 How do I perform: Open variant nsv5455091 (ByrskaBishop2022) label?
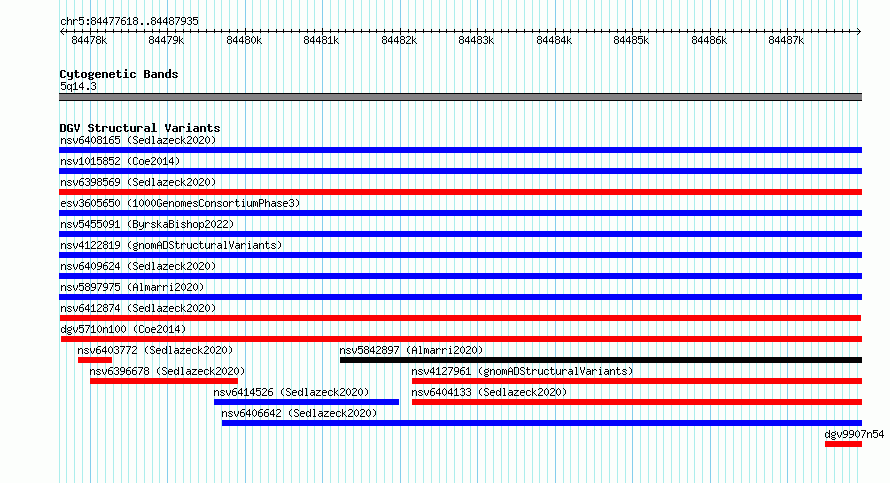click(x=147, y=224)
